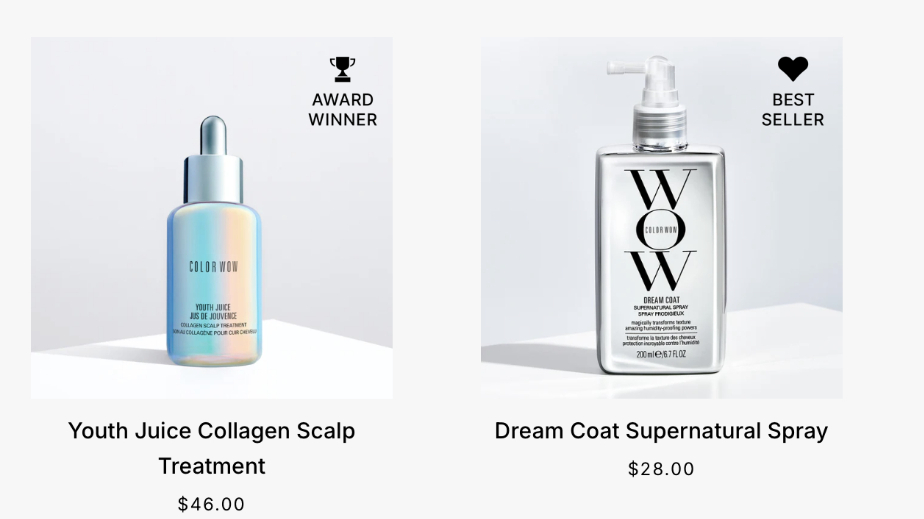Click COLOR WOW logo on iridescent bottle
The width and height of the screenshot is (924, 519).
click(213, 267)
